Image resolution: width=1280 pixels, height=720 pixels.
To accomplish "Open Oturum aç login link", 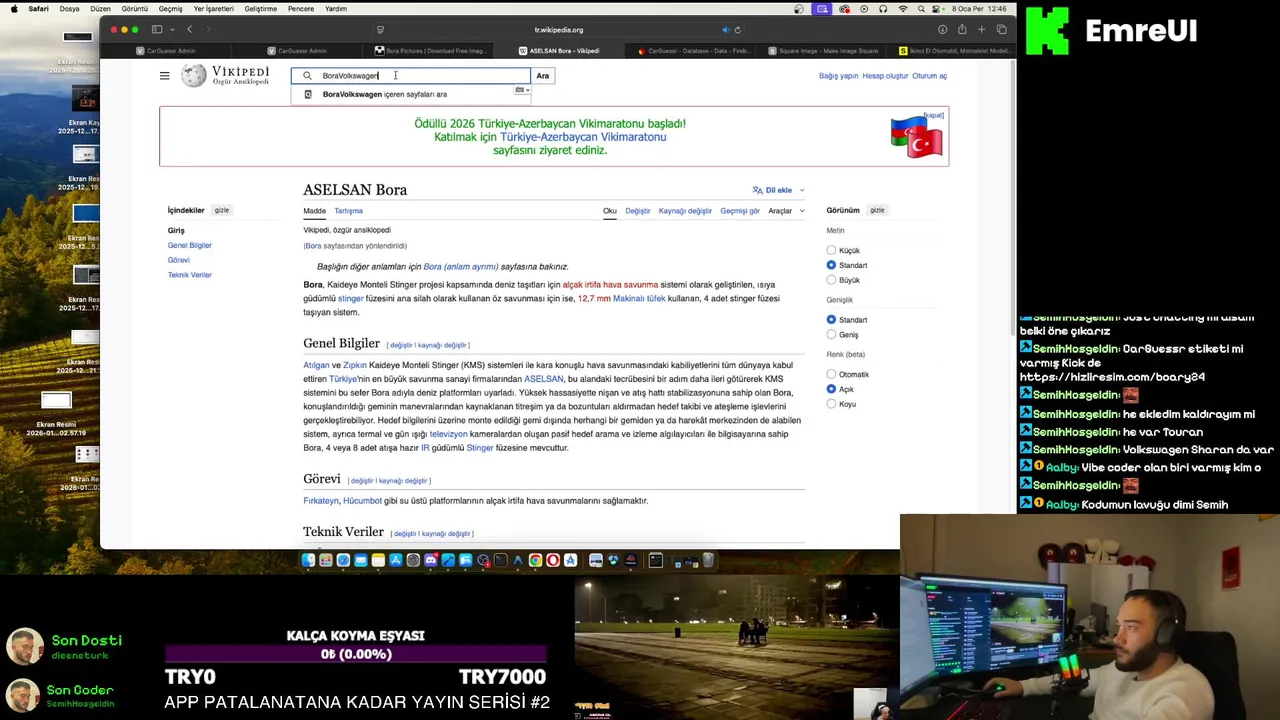I will (x=929, y=76).
